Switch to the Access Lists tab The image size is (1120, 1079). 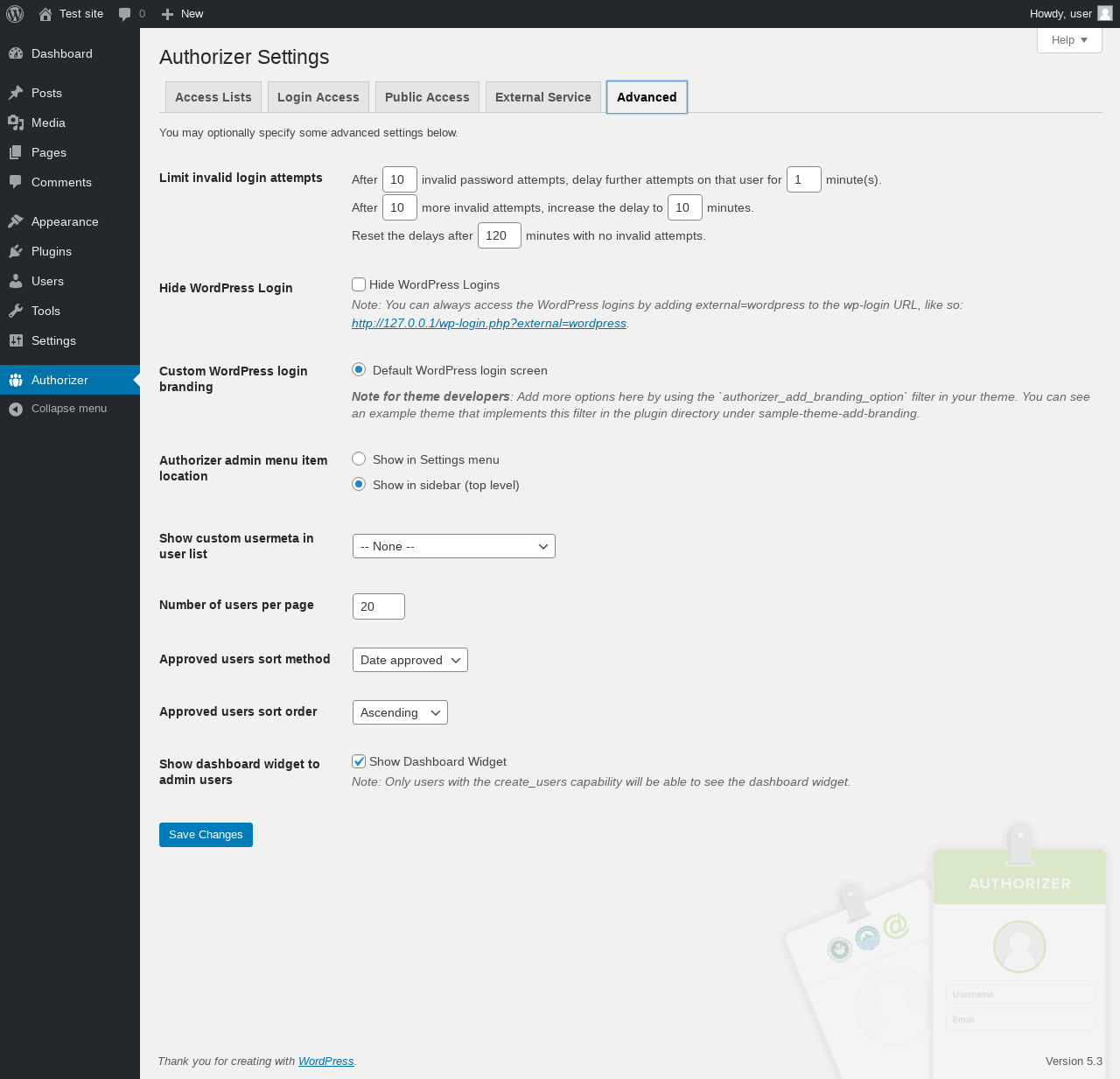[x=213, y=97]
